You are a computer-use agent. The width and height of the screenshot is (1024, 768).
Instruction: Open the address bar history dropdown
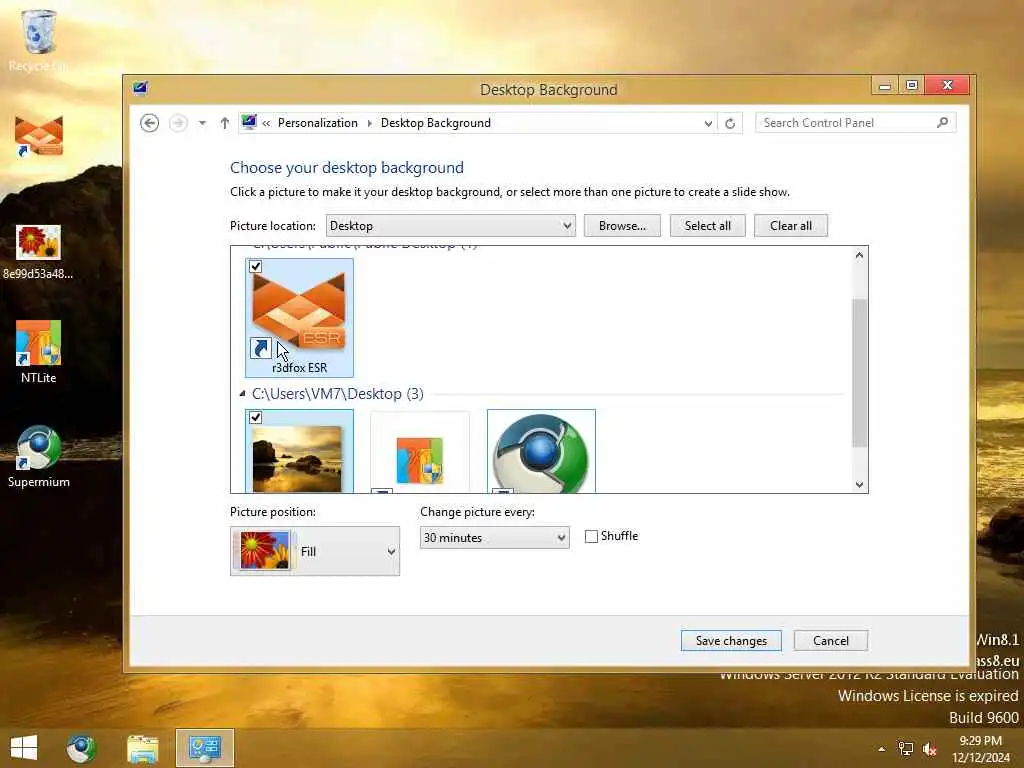pos(708,123)
